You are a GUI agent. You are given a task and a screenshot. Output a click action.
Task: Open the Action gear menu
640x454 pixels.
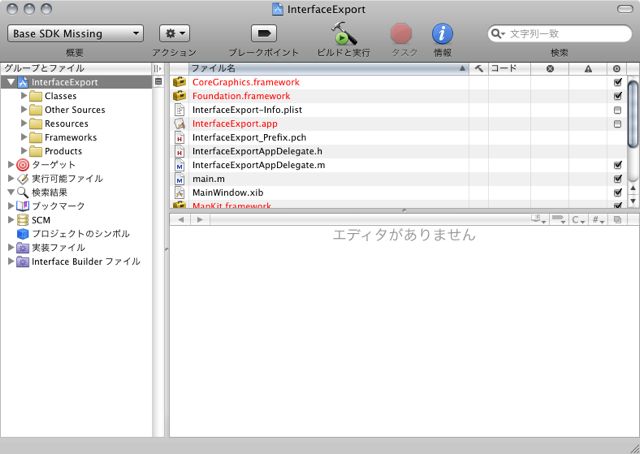(175, 33)
